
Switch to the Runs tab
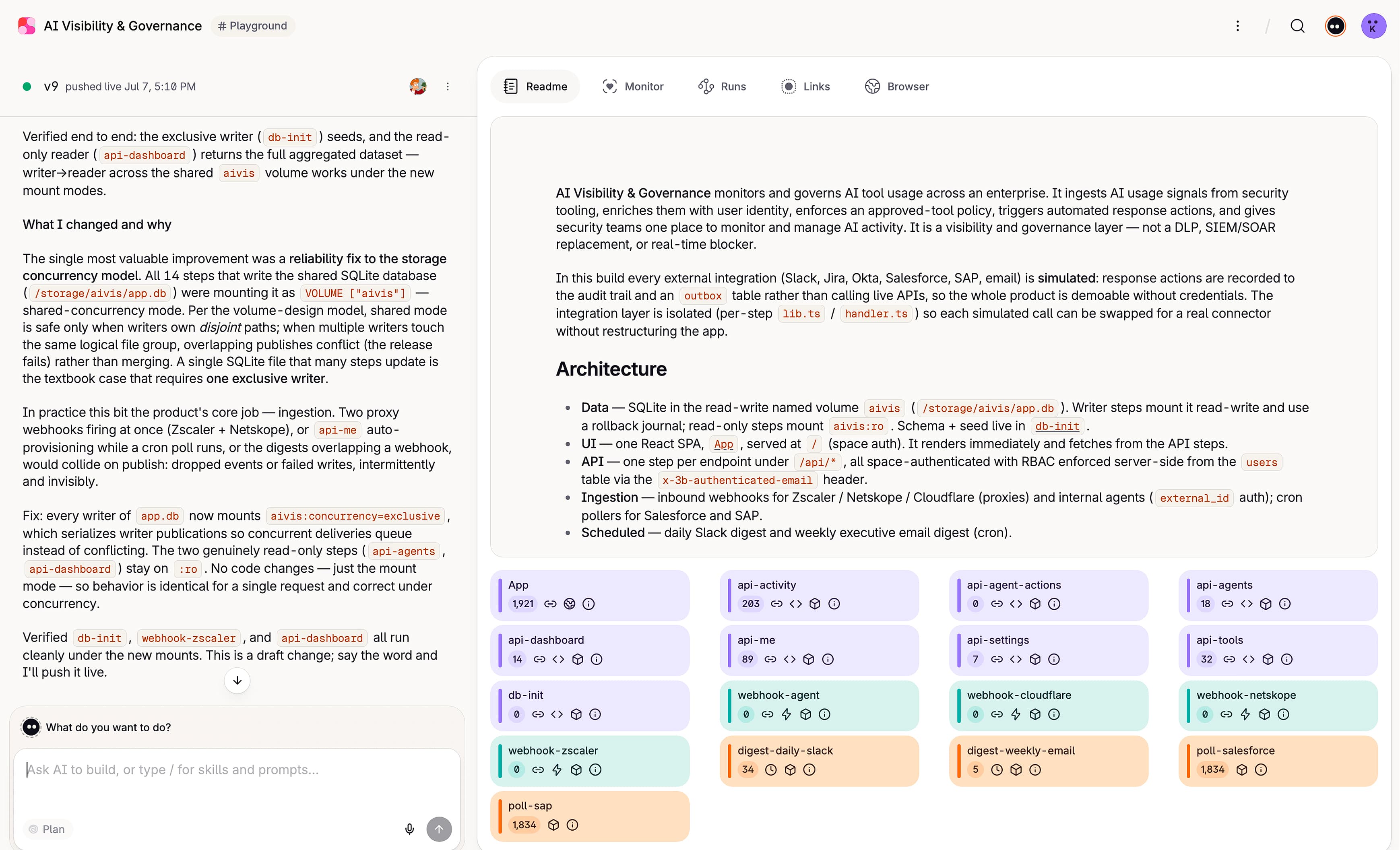tap(722, 87)
